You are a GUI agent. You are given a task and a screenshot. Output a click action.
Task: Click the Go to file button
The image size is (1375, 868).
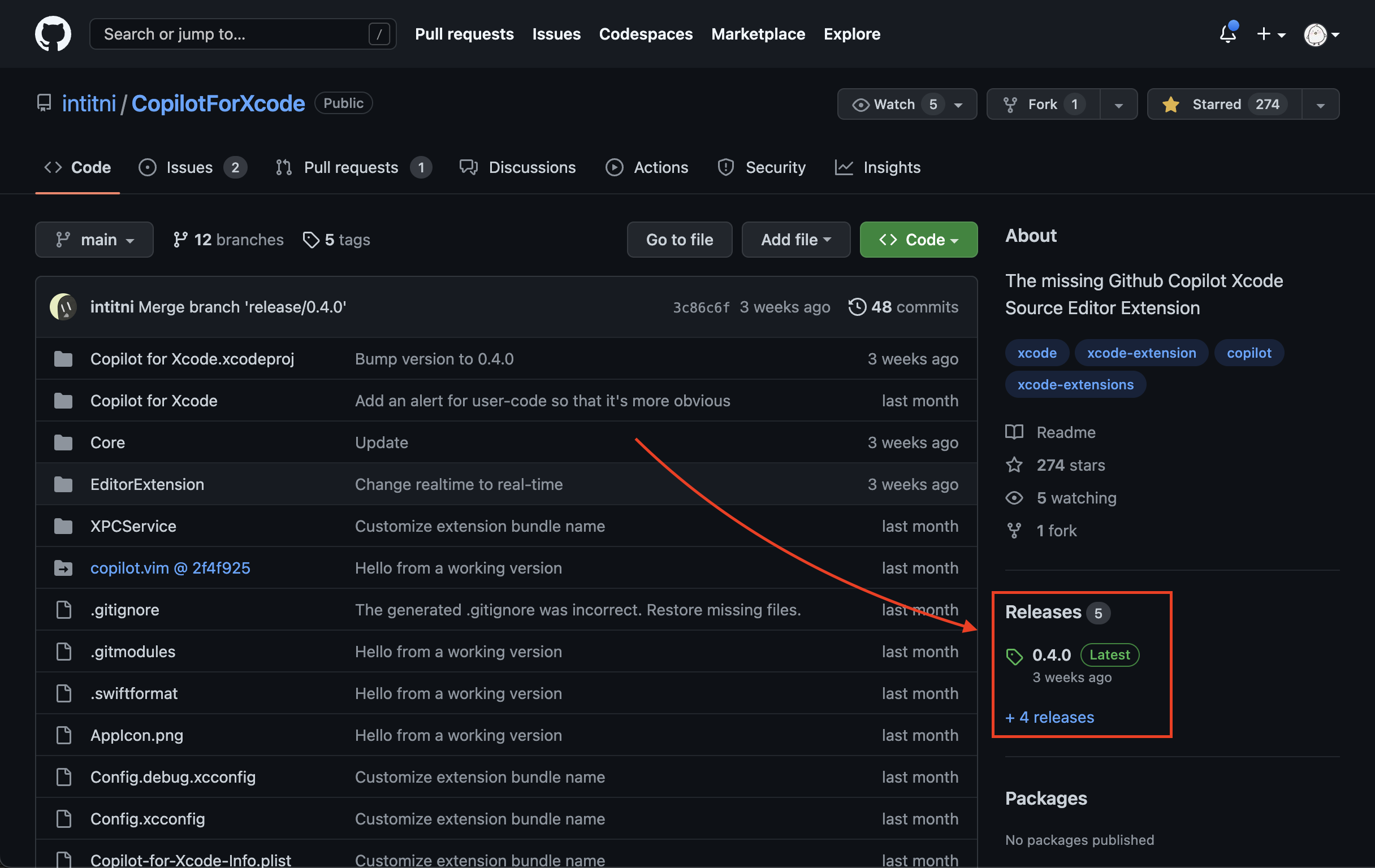click(680, 240)
